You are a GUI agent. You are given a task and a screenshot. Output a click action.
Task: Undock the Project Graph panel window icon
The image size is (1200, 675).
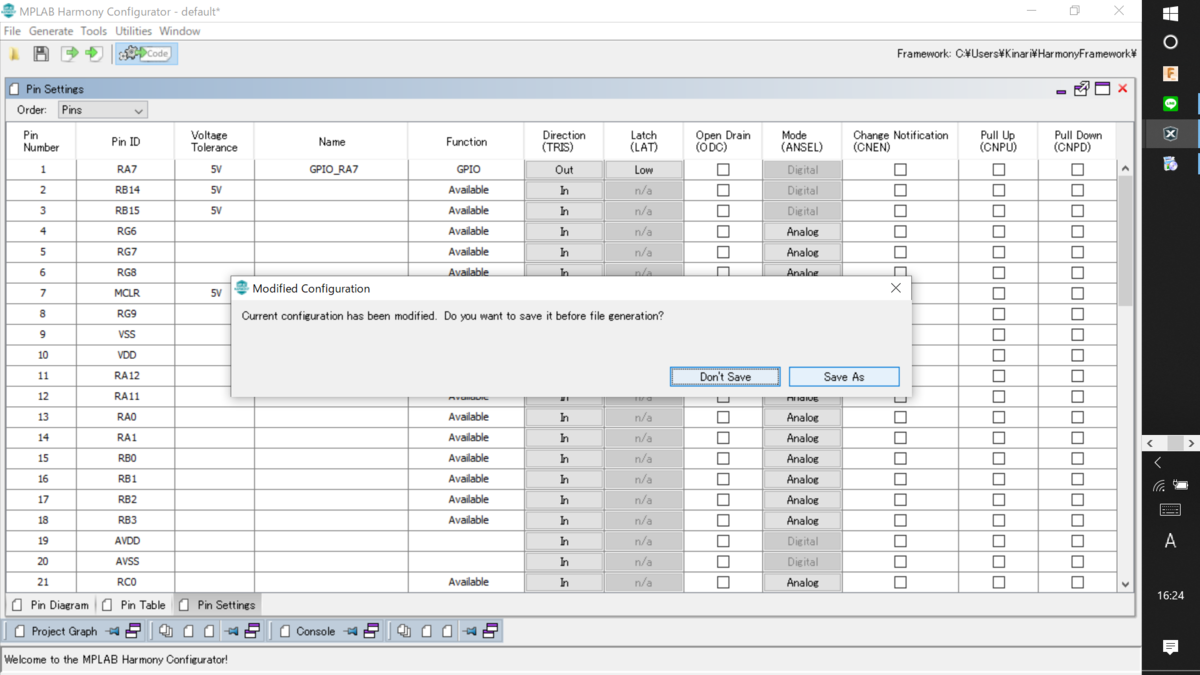133,631
